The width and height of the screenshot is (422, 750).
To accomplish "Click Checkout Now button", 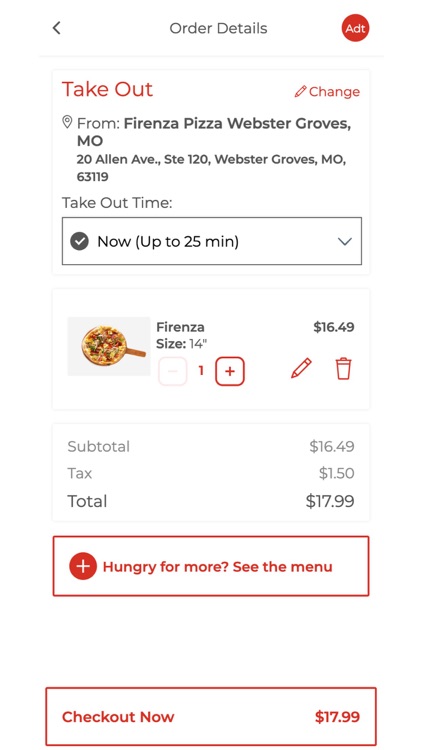I will click(211, 717).
